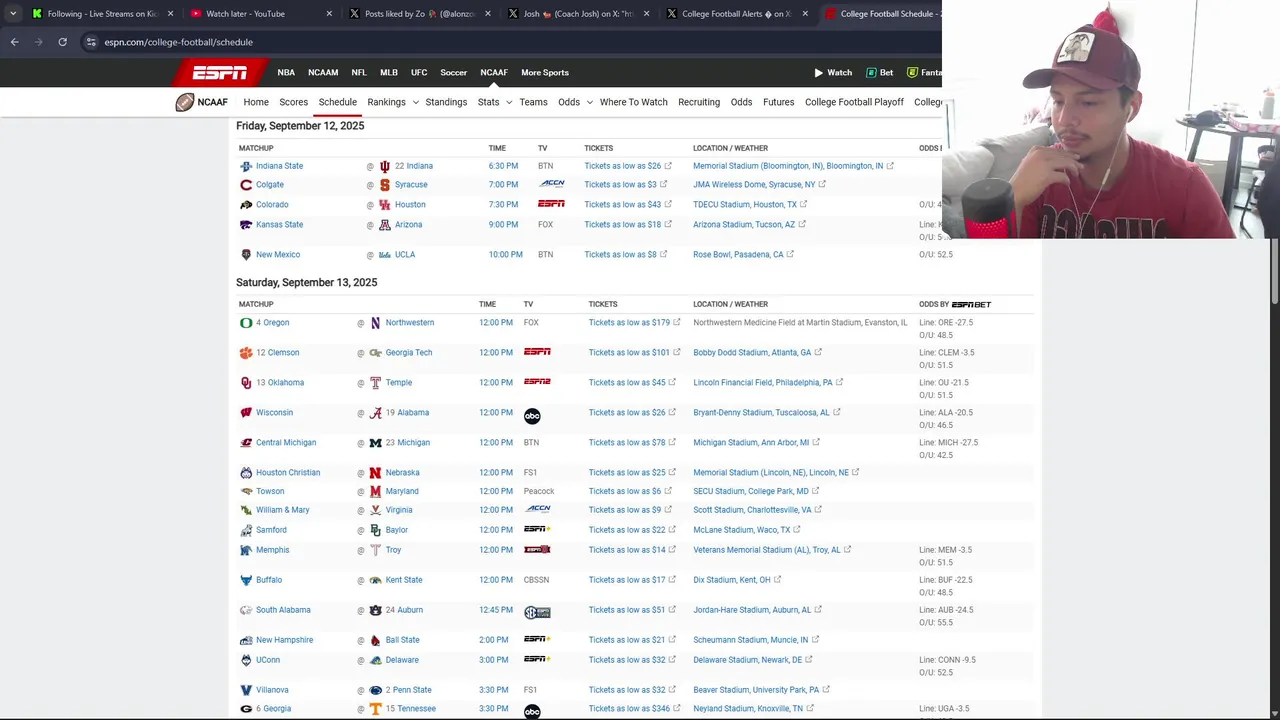Click 'Peacock' TV label for Towson game

[539, 492]
